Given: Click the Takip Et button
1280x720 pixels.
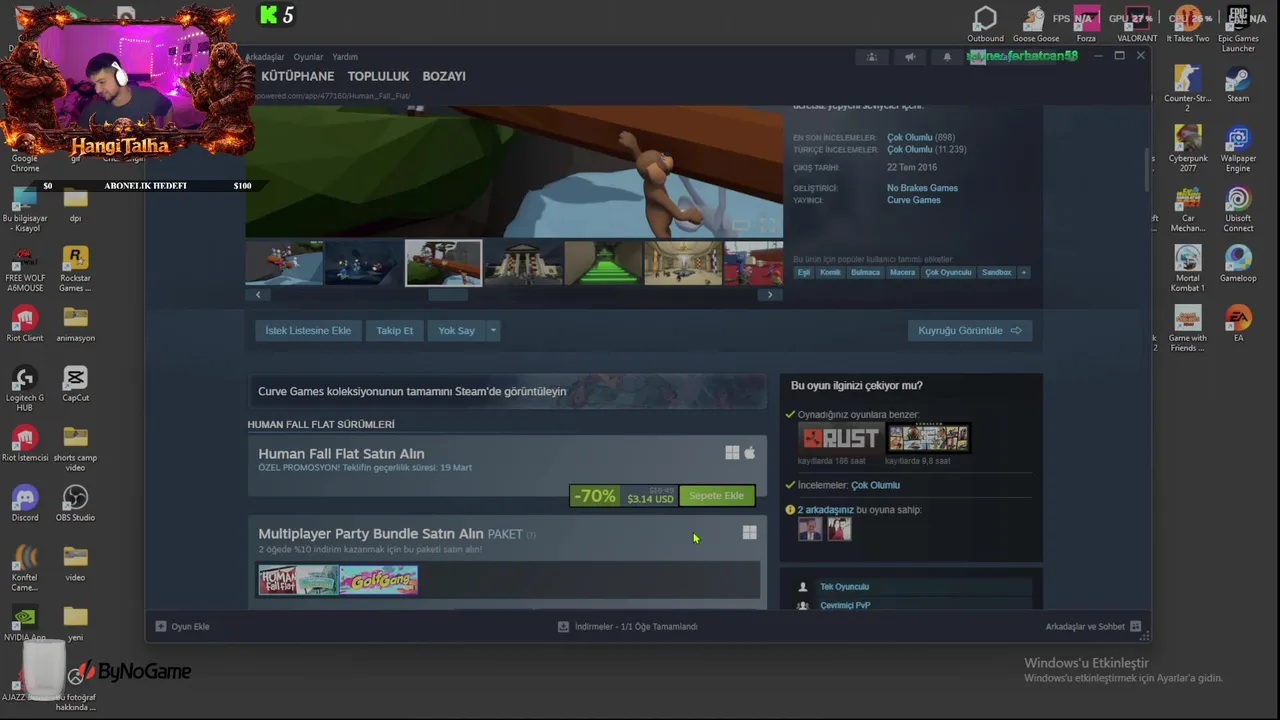Looking at the screenshot, I should 394,330.
